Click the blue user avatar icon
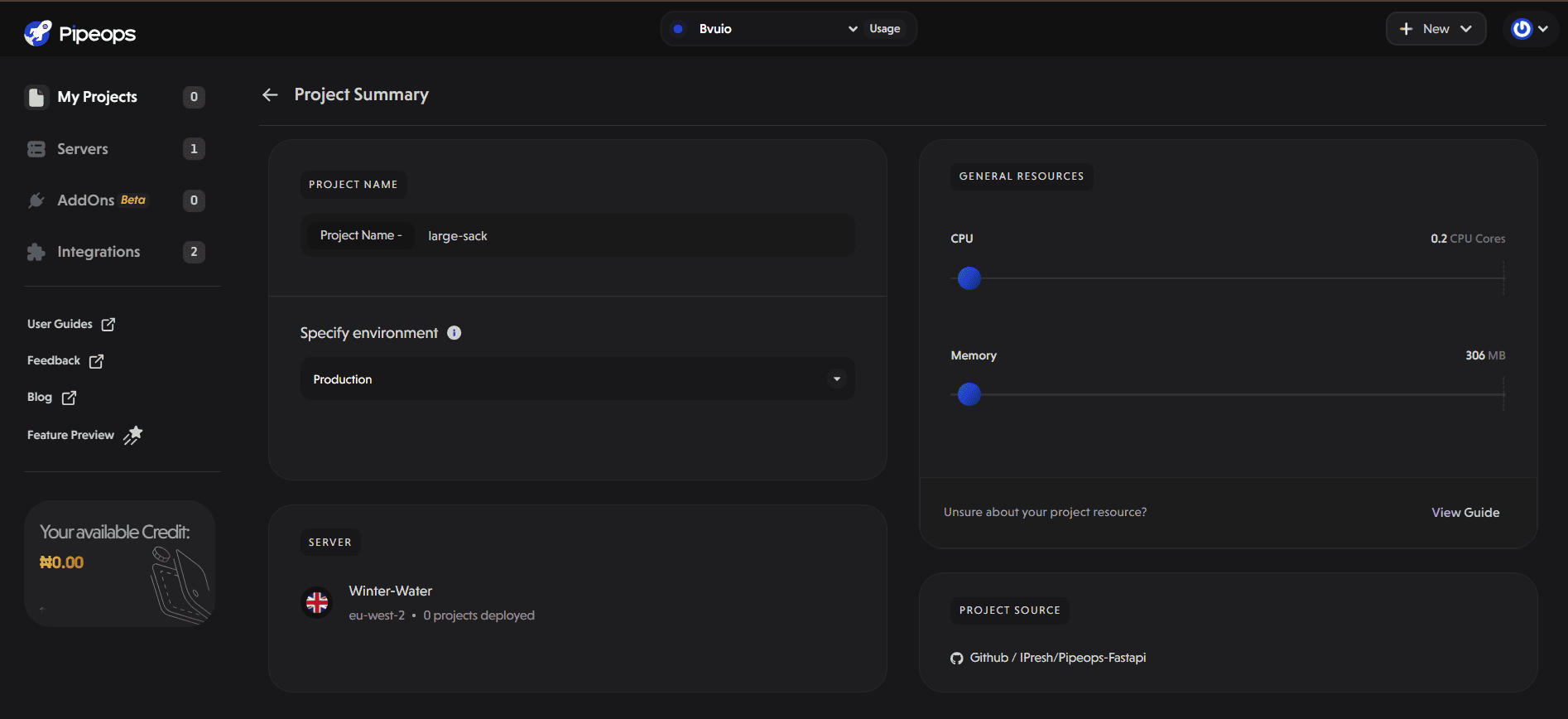The height and width of the screenshot is (719, 1568). click(1522, 29)
